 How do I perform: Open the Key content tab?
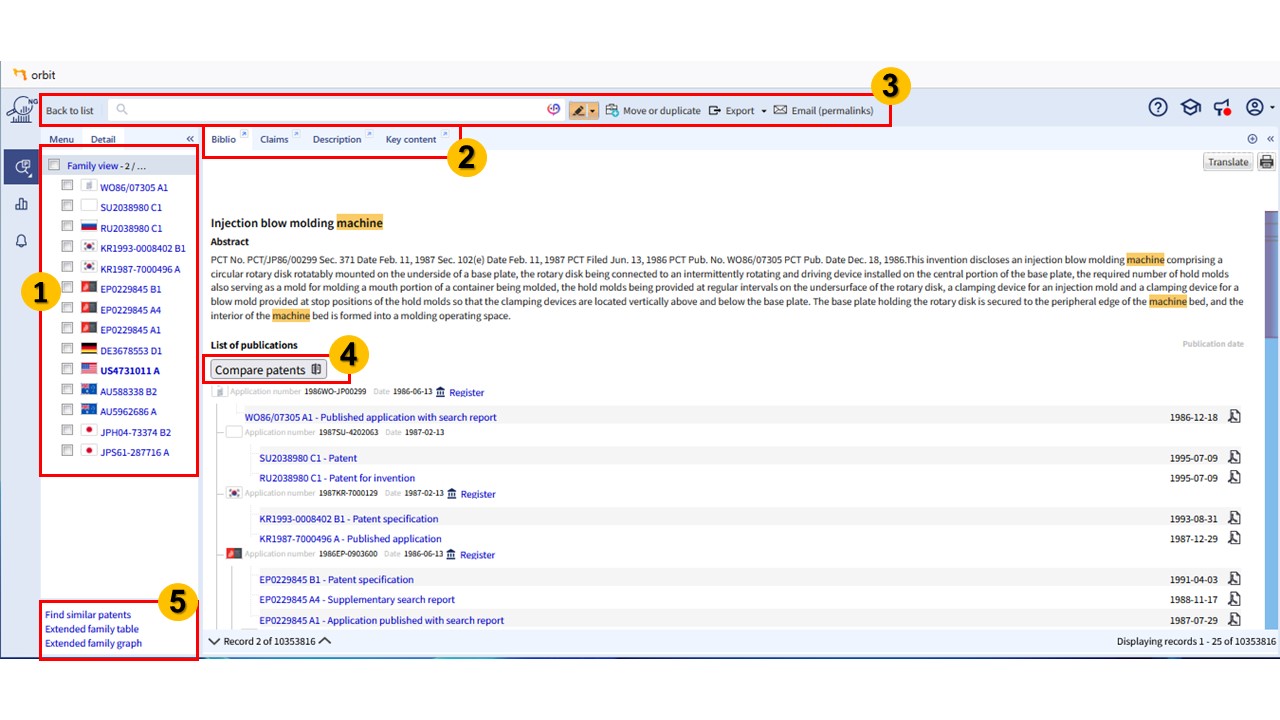(x=411, y=139)
